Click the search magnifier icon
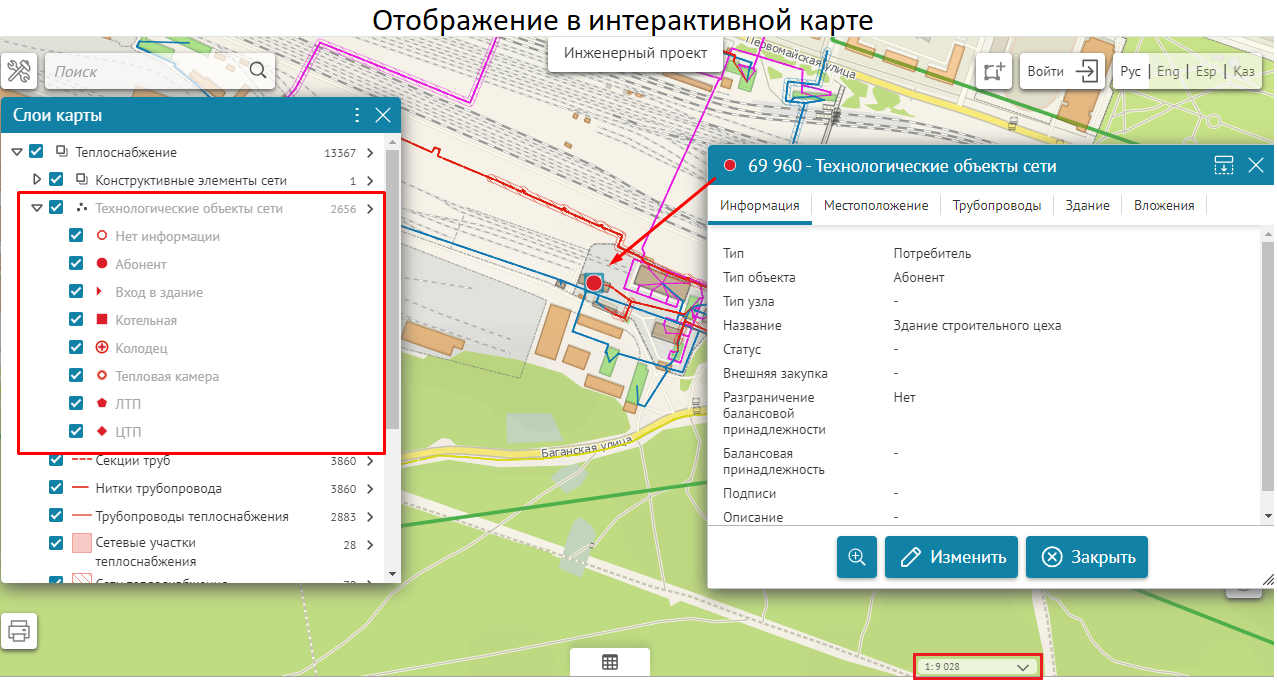This screenshot has height=680, width=1277. click(258, 71)
